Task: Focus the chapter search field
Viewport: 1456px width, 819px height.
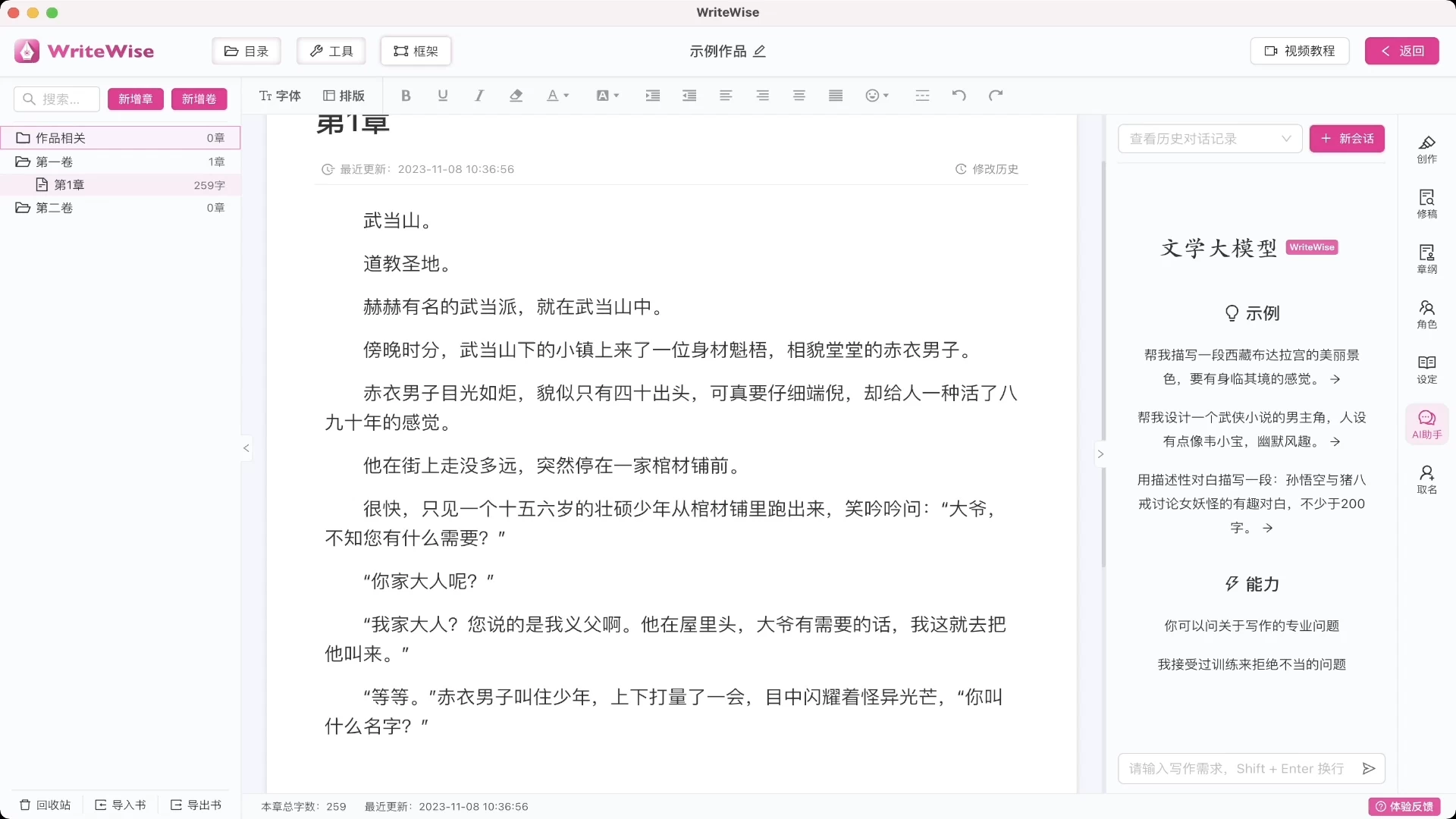Action: pos(57,99)
